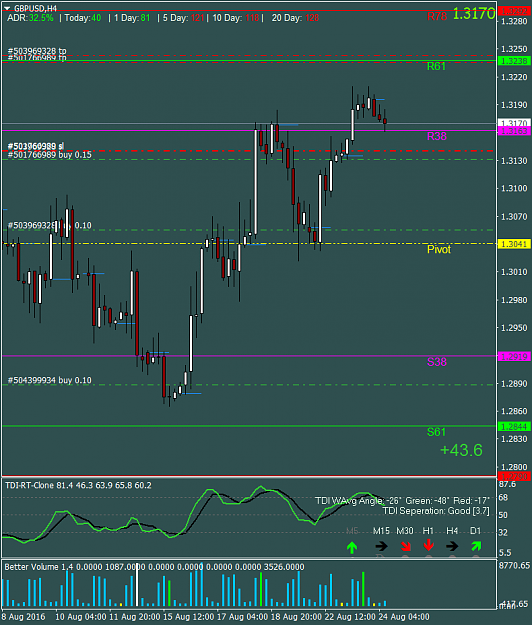Click the 5 Day: 121 range value
Viewport: 532px width, 625px height.
[x=183, y=18]
